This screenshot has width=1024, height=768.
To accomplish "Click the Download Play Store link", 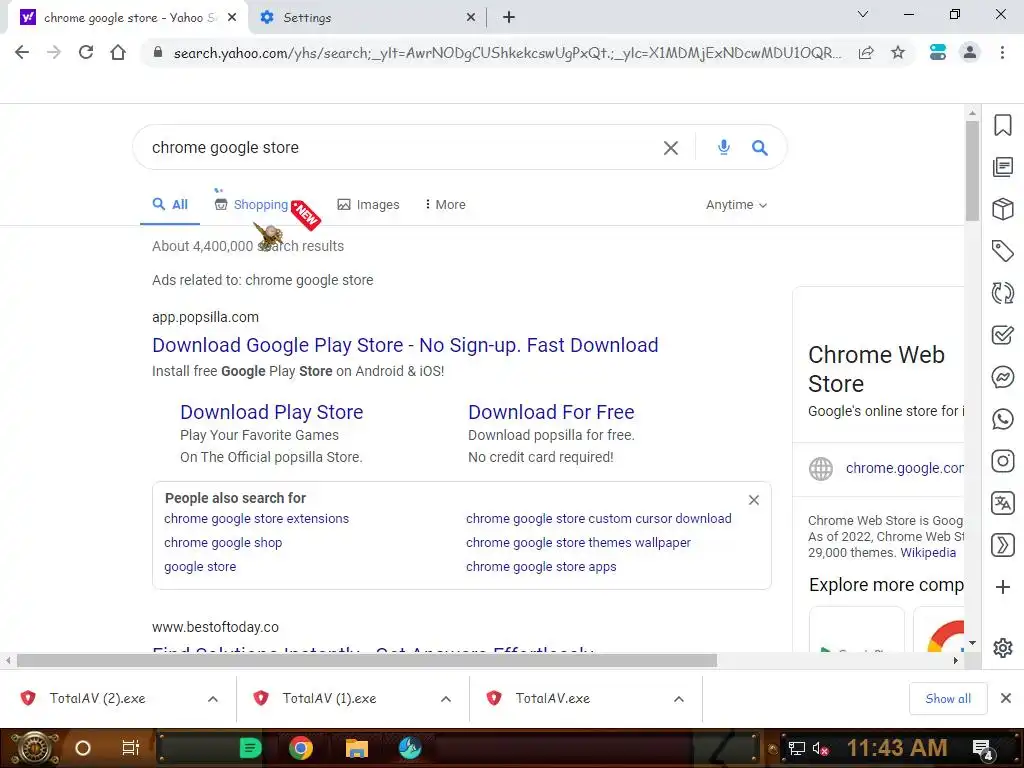I will click(272, 412).
